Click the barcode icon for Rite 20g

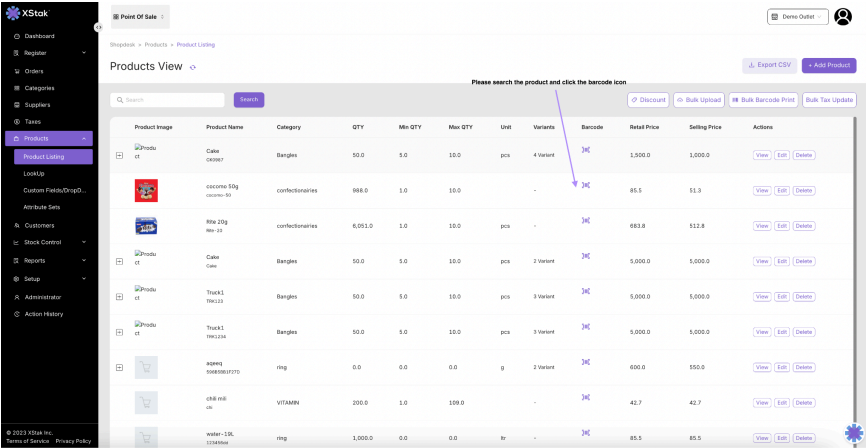point(586,220)
